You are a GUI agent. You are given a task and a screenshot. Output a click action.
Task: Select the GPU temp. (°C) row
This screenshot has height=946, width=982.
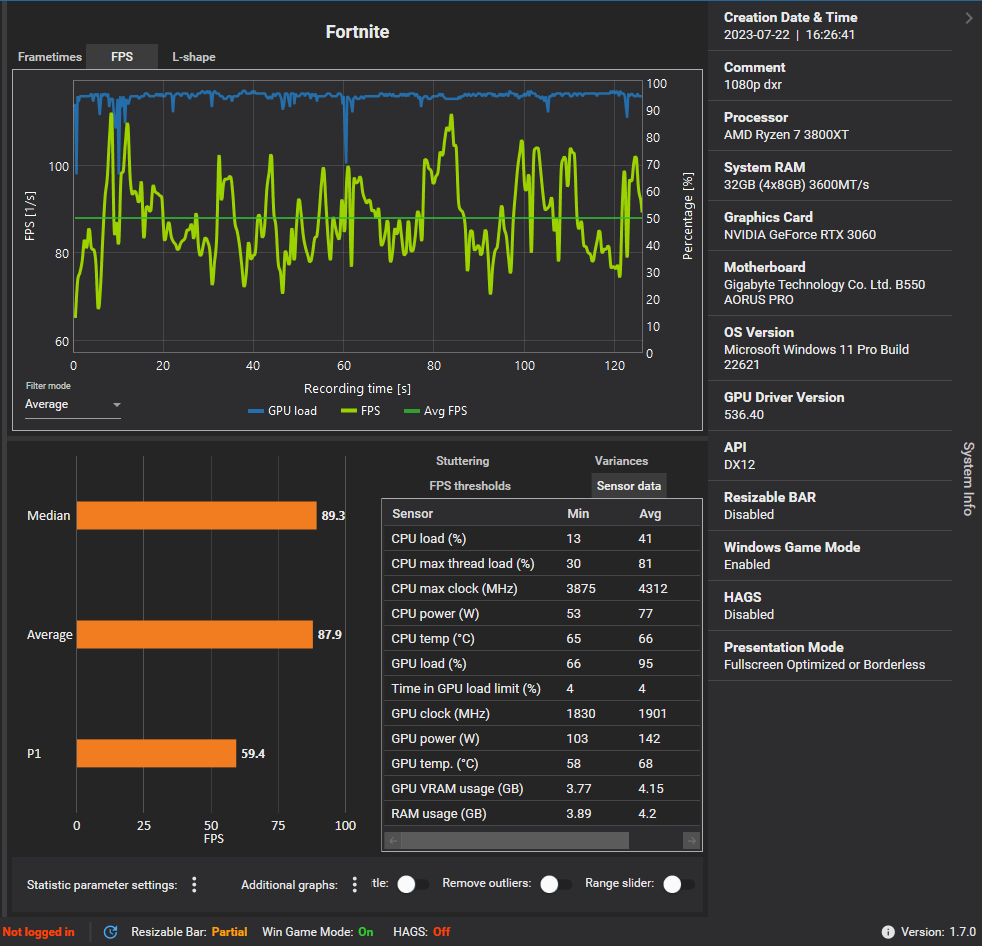(542, 764)
